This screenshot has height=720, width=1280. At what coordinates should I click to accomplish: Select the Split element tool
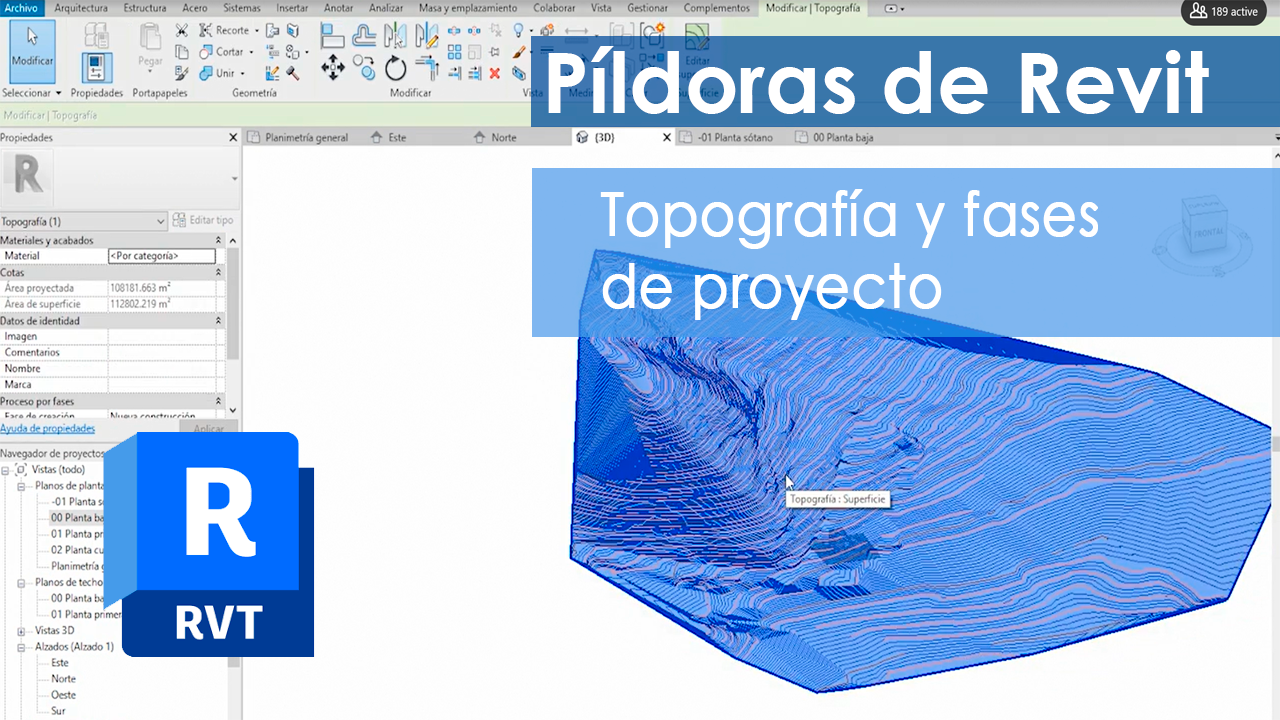[455, 30]
